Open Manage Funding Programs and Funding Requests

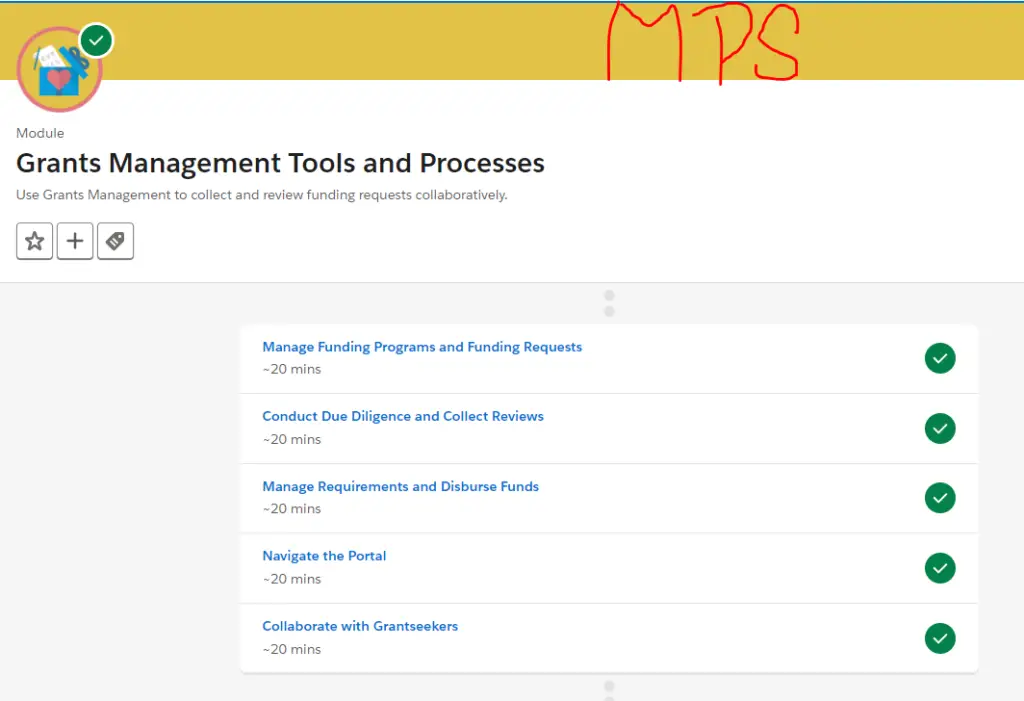point(422,346)
